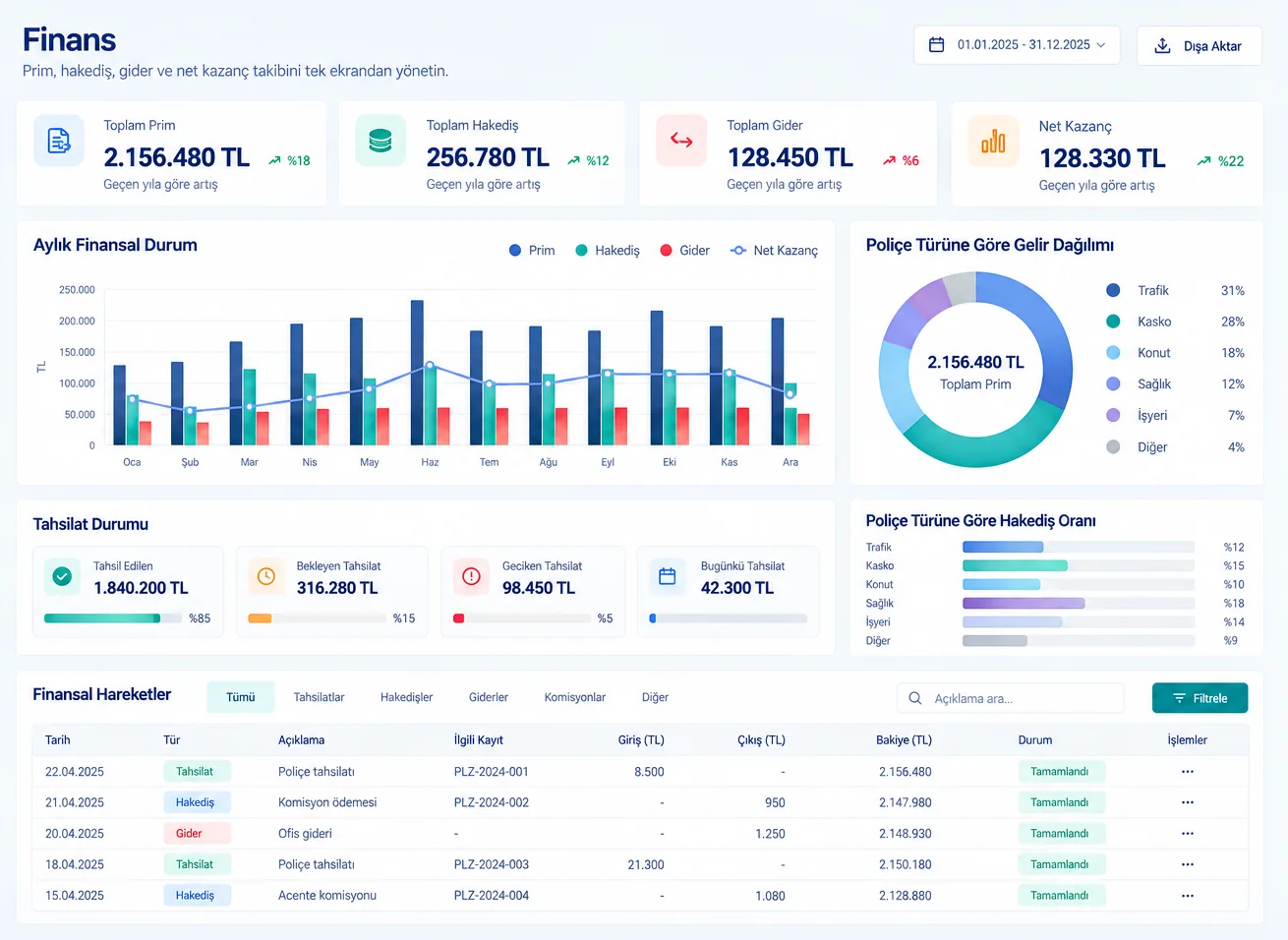The width and height of the screenshot is (1288, 940).
Task: Switch to the Tümü tab
Action: coord(241,697)
